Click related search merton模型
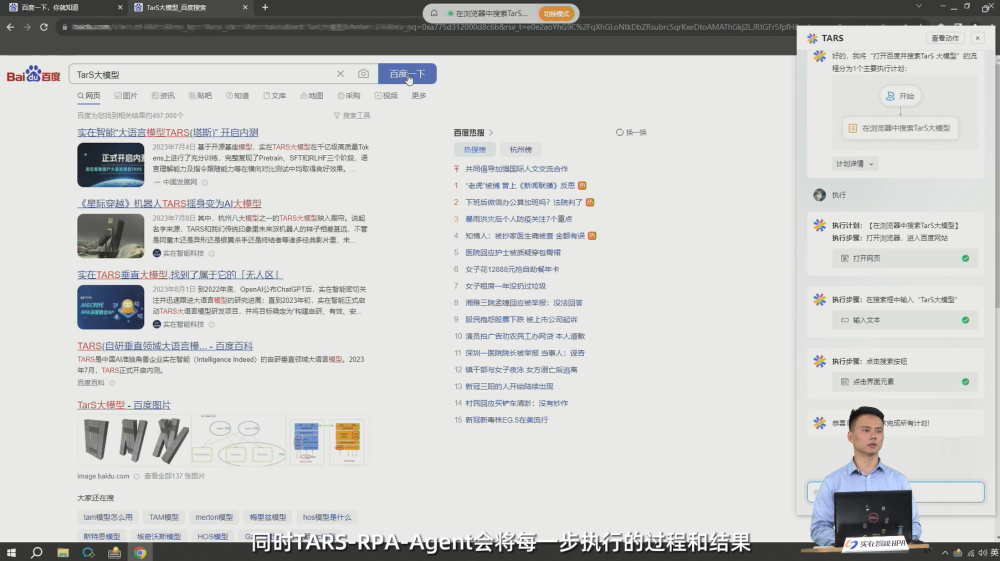Screen dimensions: 1000x561 click(x=214, y=517)
